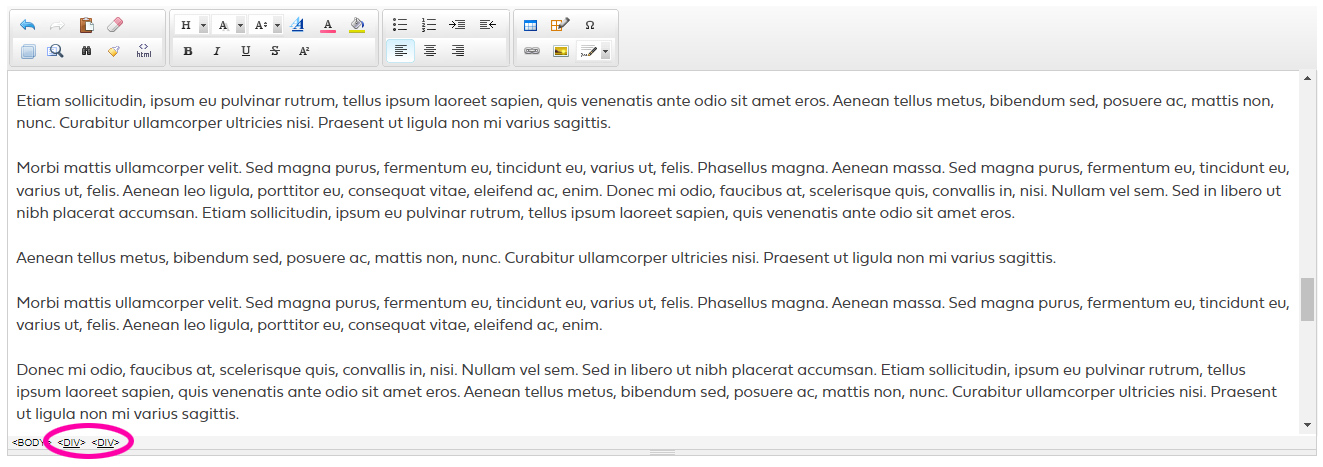The height and width of the screenshot is (467, 1323).
Task: Paste from the clipboard icon
Action: [x=86, y=25]
